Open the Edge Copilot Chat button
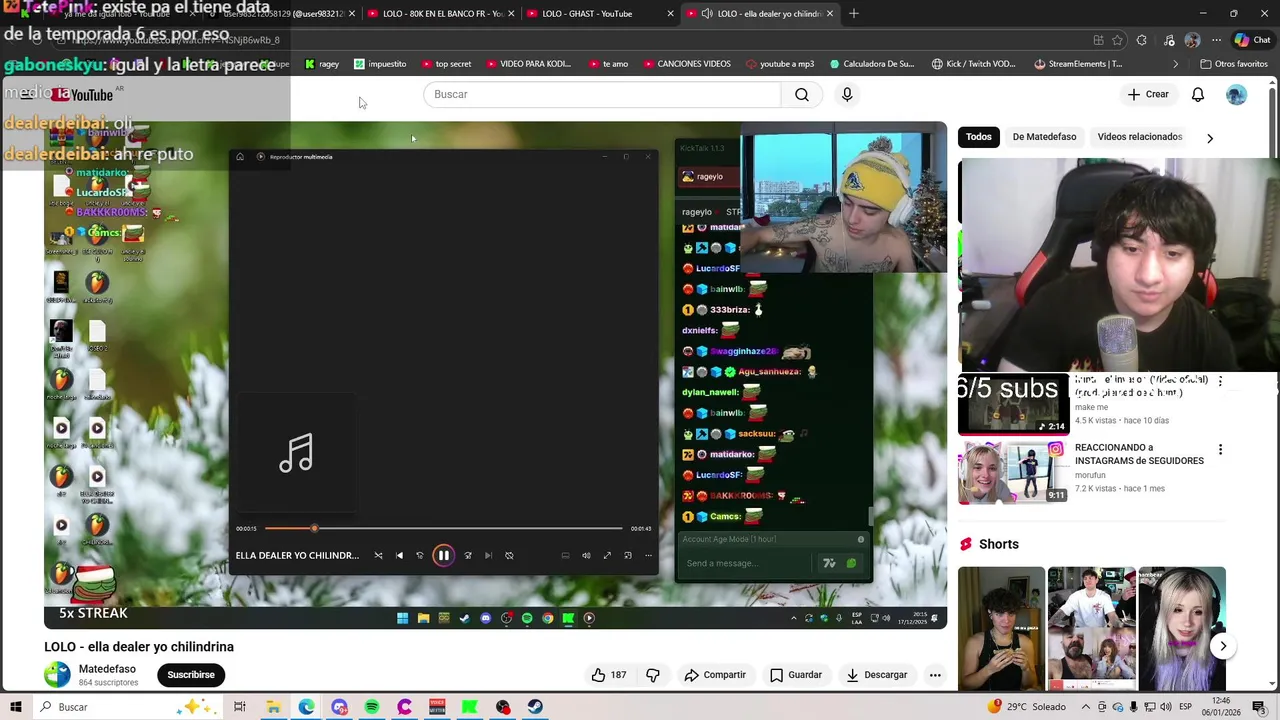Image resolution: width=1280 pixels, height=720 pixels. 1252,40
